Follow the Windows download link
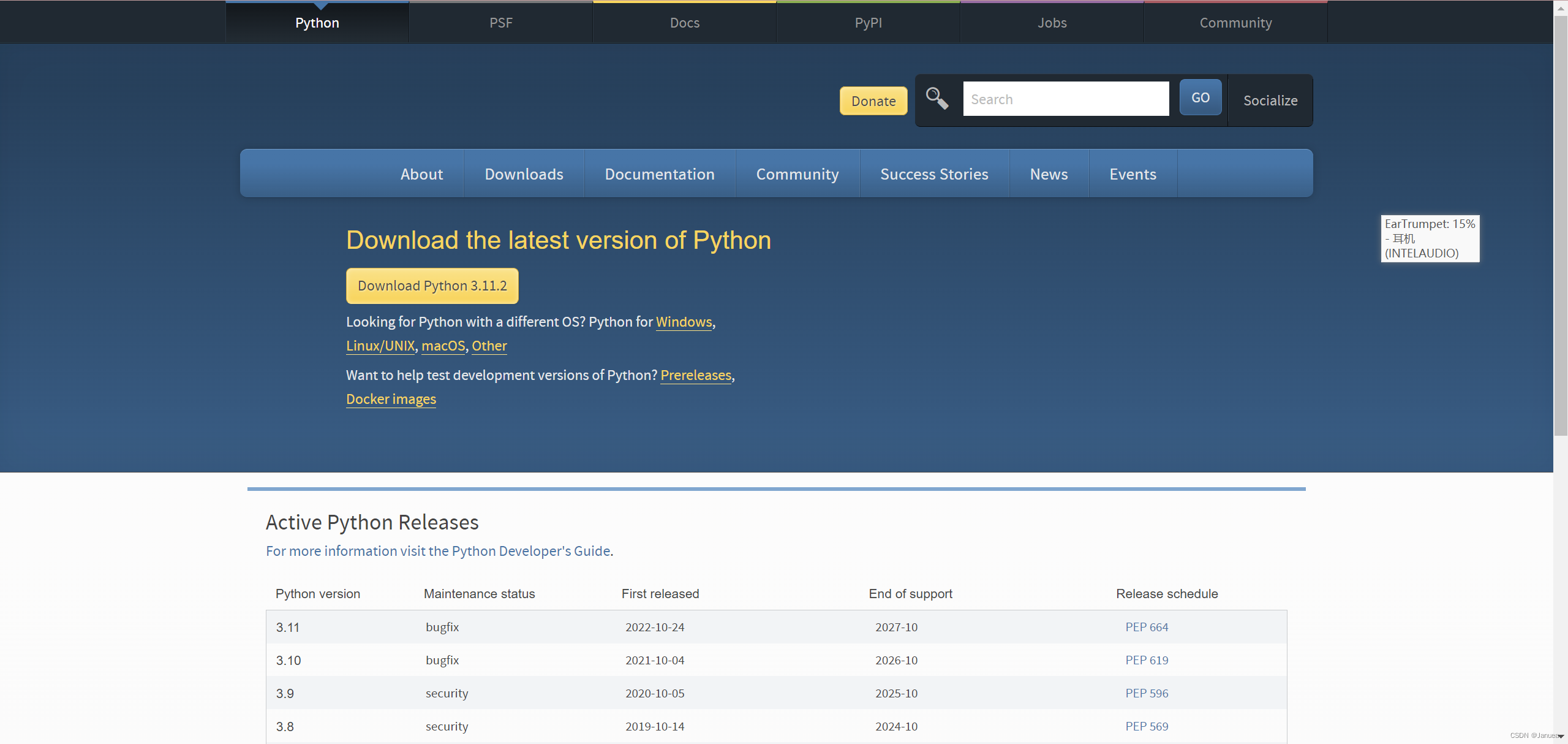Screen dimensions: 1568x744 point(684,322)
